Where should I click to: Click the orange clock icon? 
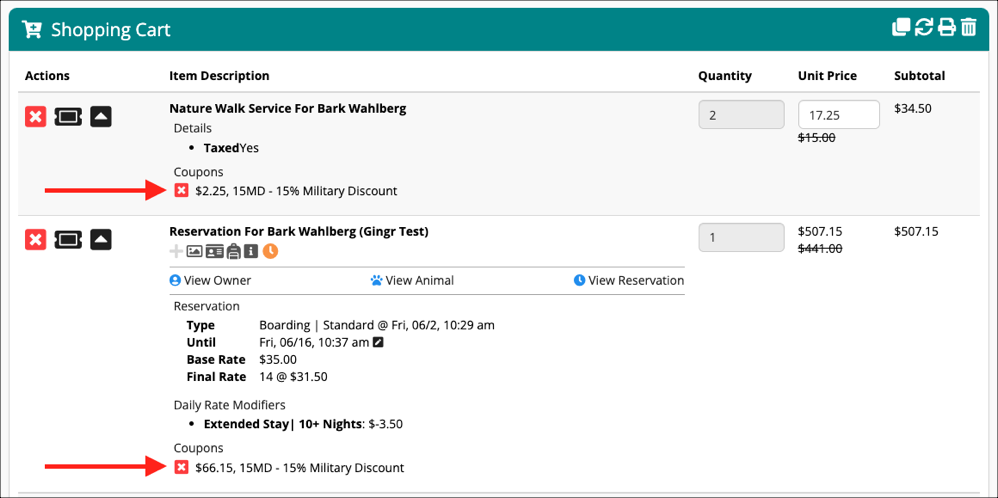tap(271, 252)
